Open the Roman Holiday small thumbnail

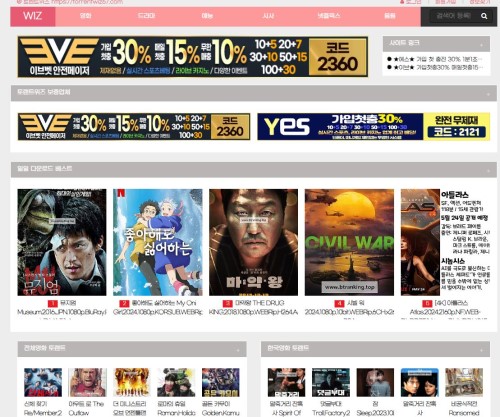point(176,382)
